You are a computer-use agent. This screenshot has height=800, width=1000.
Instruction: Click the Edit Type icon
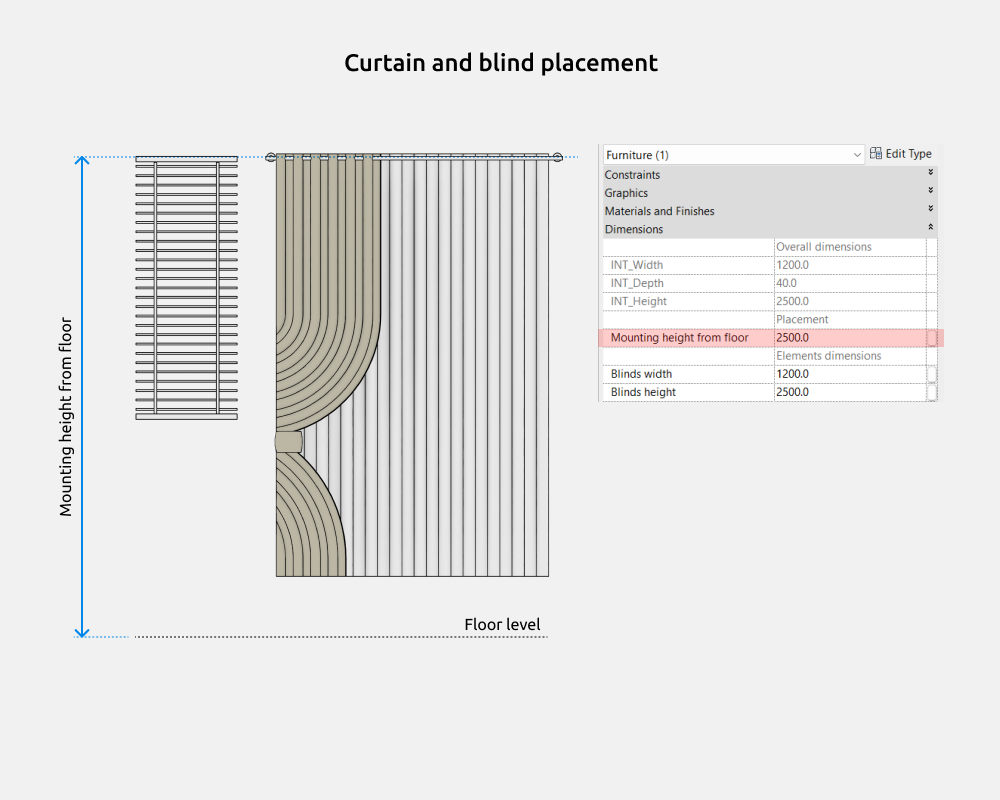click(876, 153)
